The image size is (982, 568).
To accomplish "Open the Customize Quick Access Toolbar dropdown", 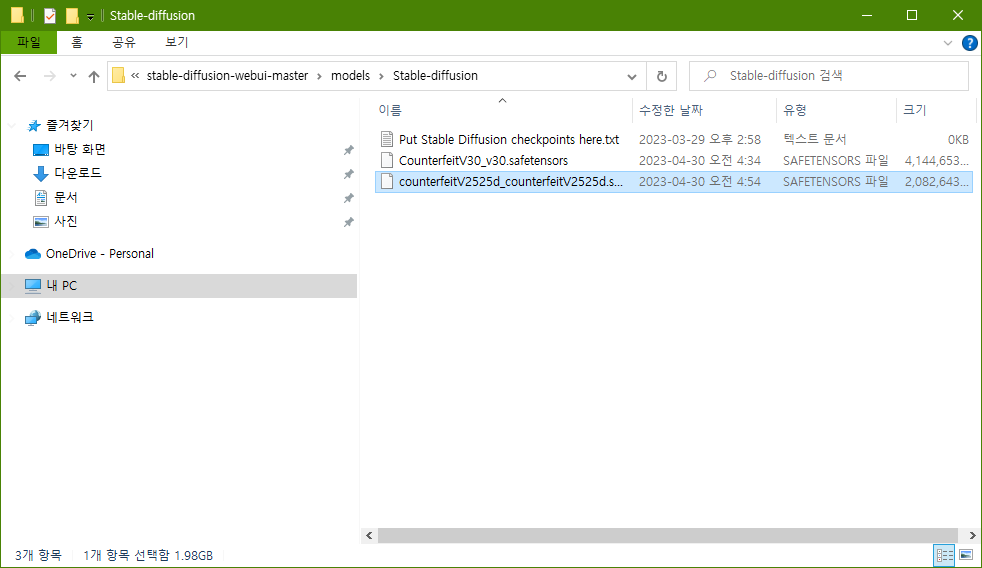I will coord(90,17).
